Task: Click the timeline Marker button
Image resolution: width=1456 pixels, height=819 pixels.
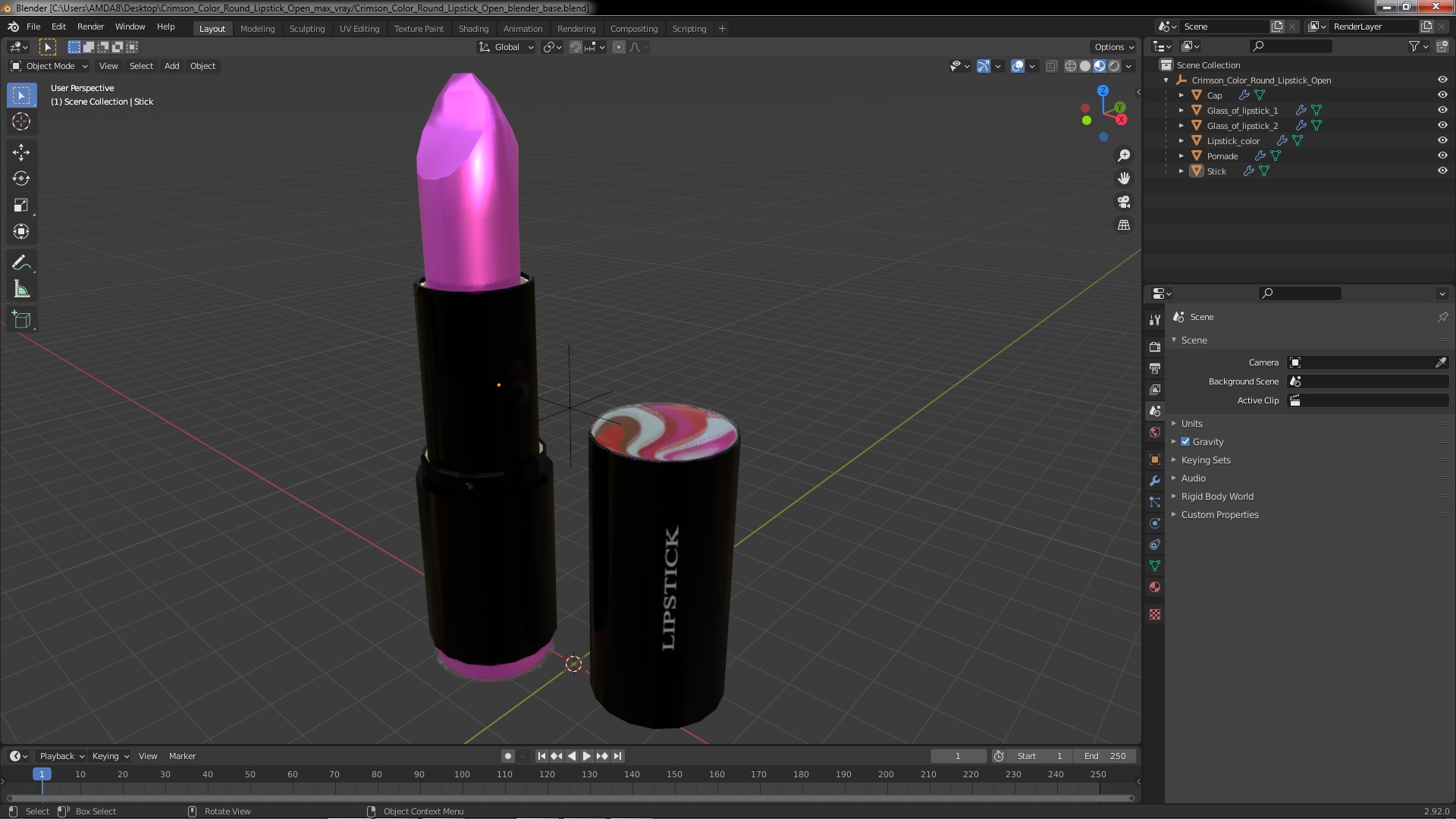Action: coord(182,756)
